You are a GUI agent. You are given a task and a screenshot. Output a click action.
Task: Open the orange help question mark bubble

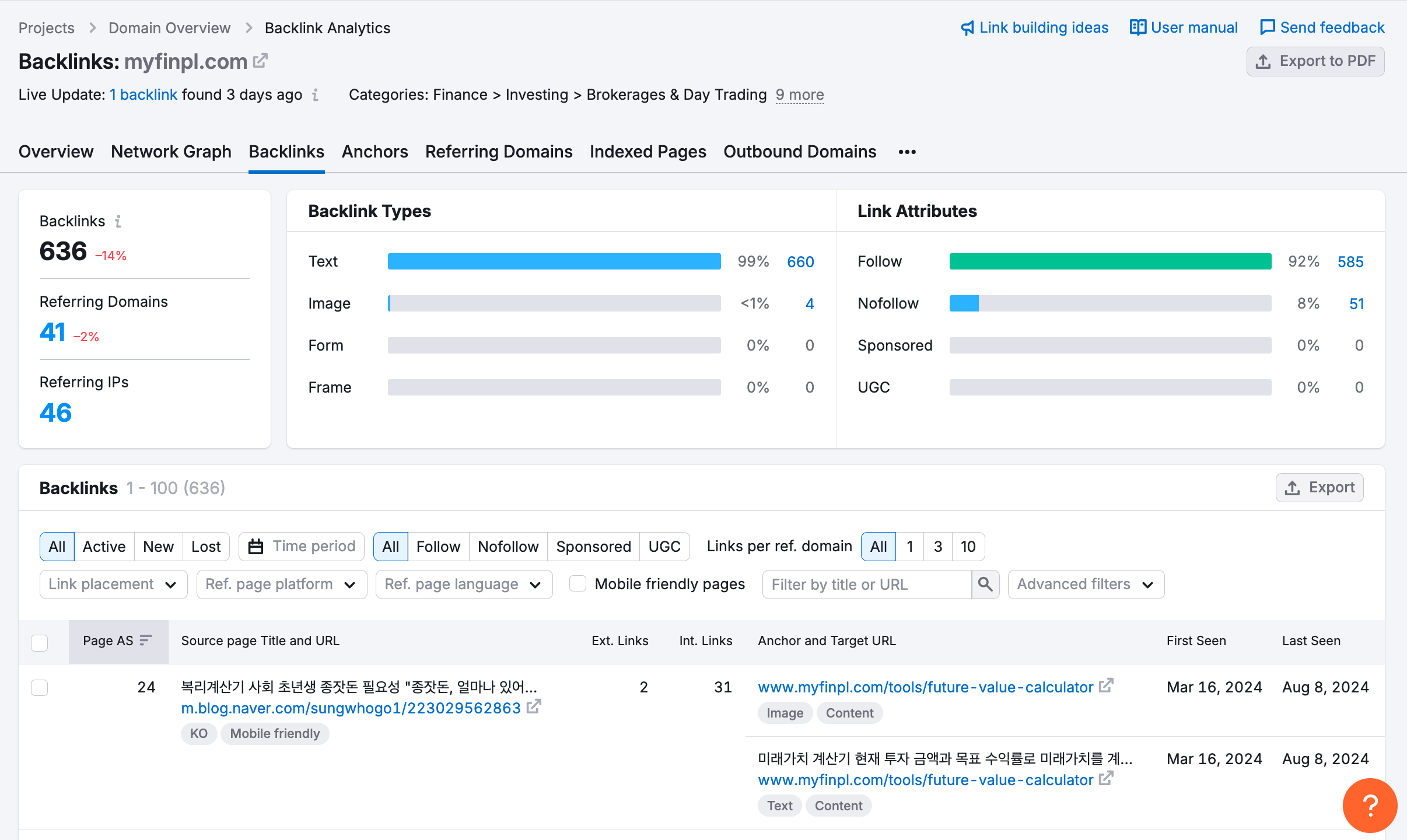tap(1370, 806)
